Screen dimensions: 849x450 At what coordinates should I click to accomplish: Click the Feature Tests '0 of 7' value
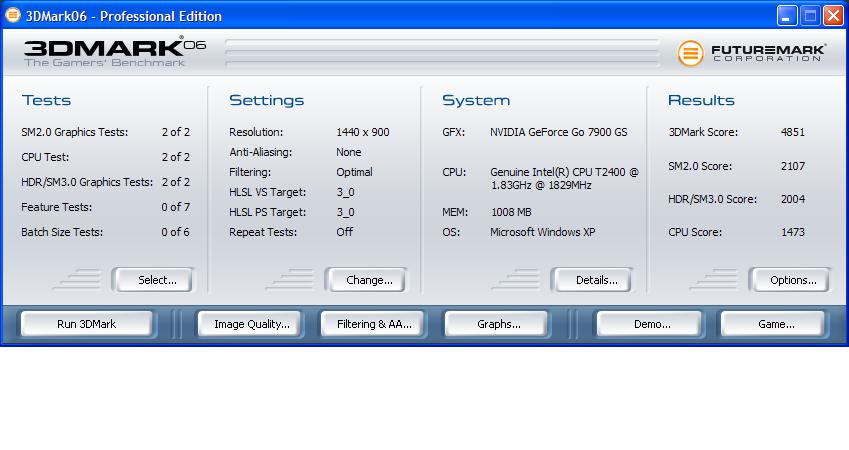[175, 207]
